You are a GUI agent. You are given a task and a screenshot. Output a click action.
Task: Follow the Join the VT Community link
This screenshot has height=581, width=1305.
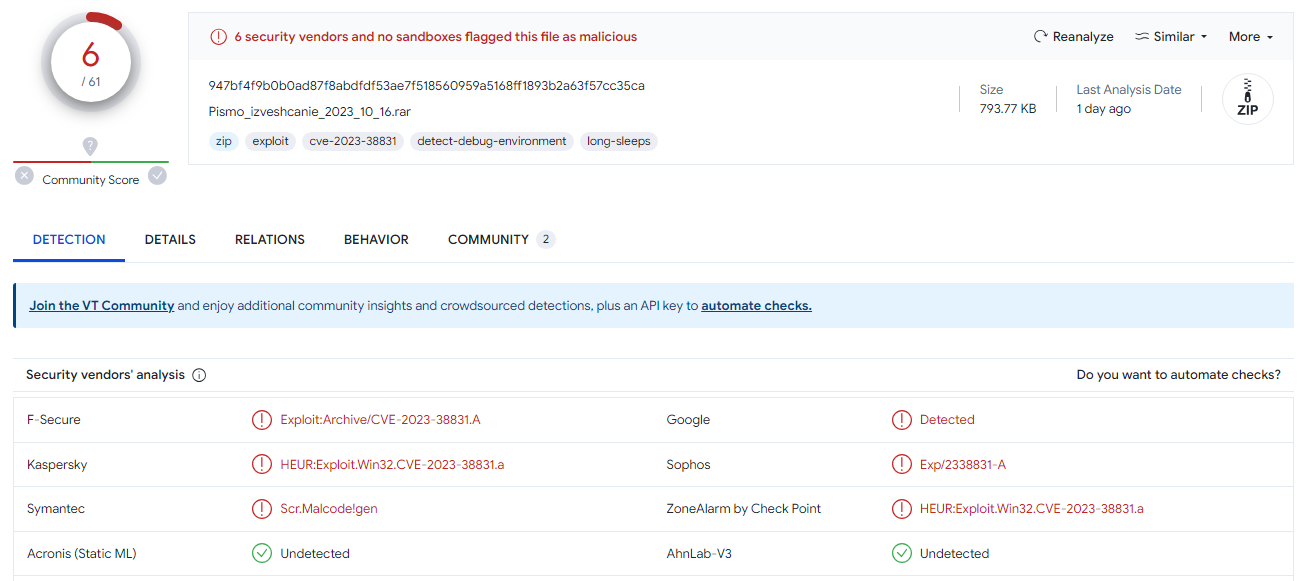(102, 306)
